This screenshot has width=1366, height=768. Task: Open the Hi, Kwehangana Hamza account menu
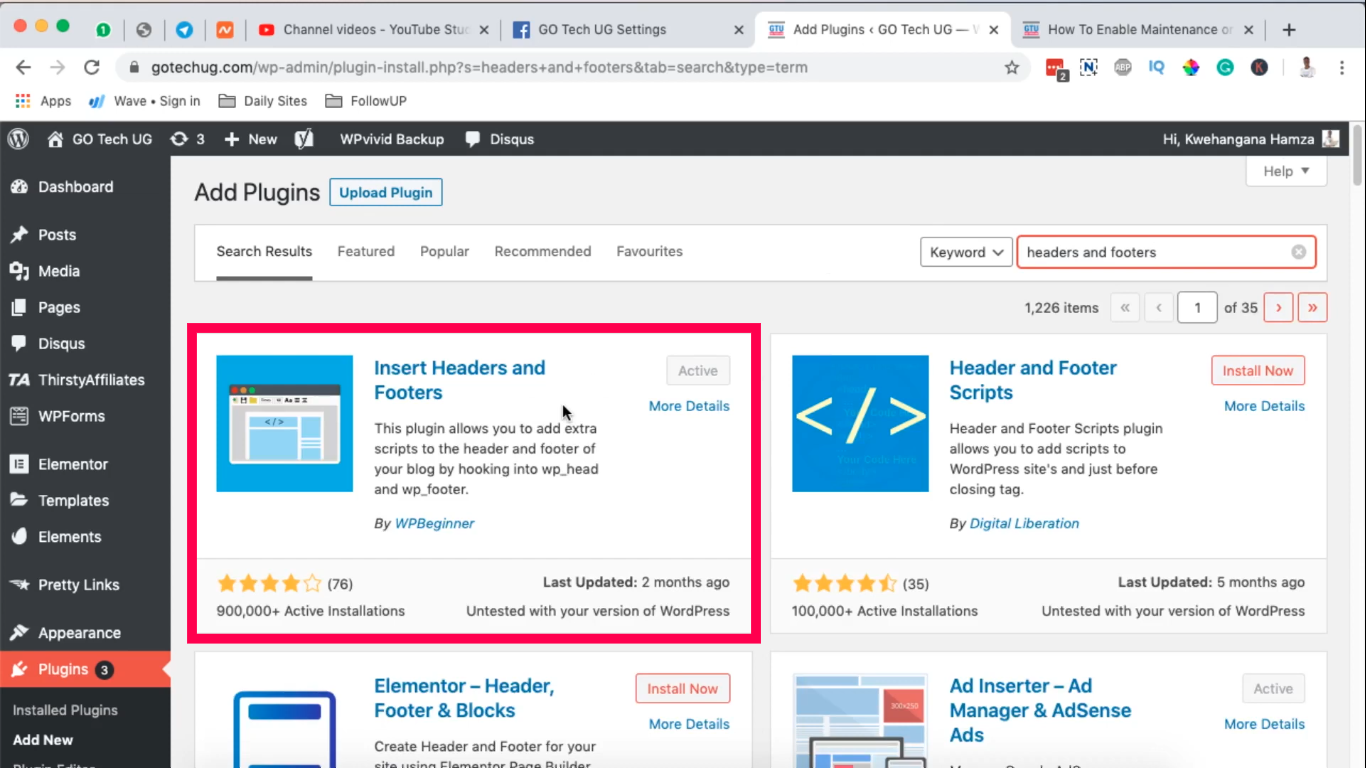click(1251, 139)
